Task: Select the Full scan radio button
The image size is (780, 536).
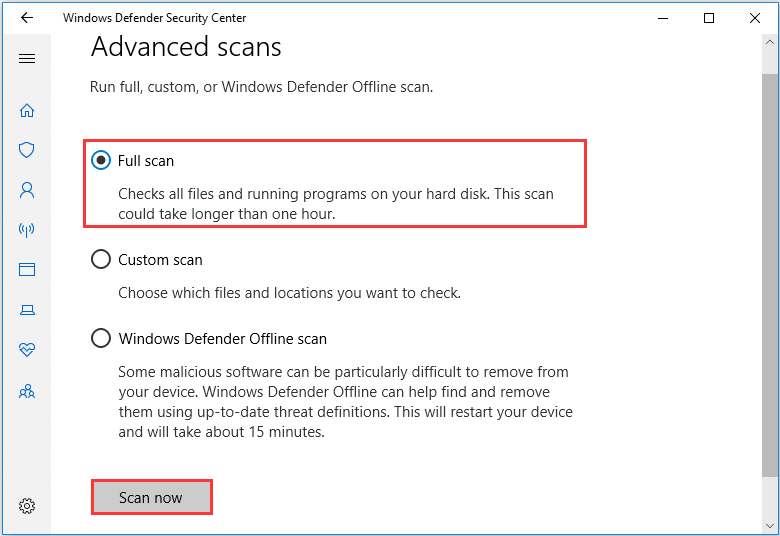Action: click(101, 160)
